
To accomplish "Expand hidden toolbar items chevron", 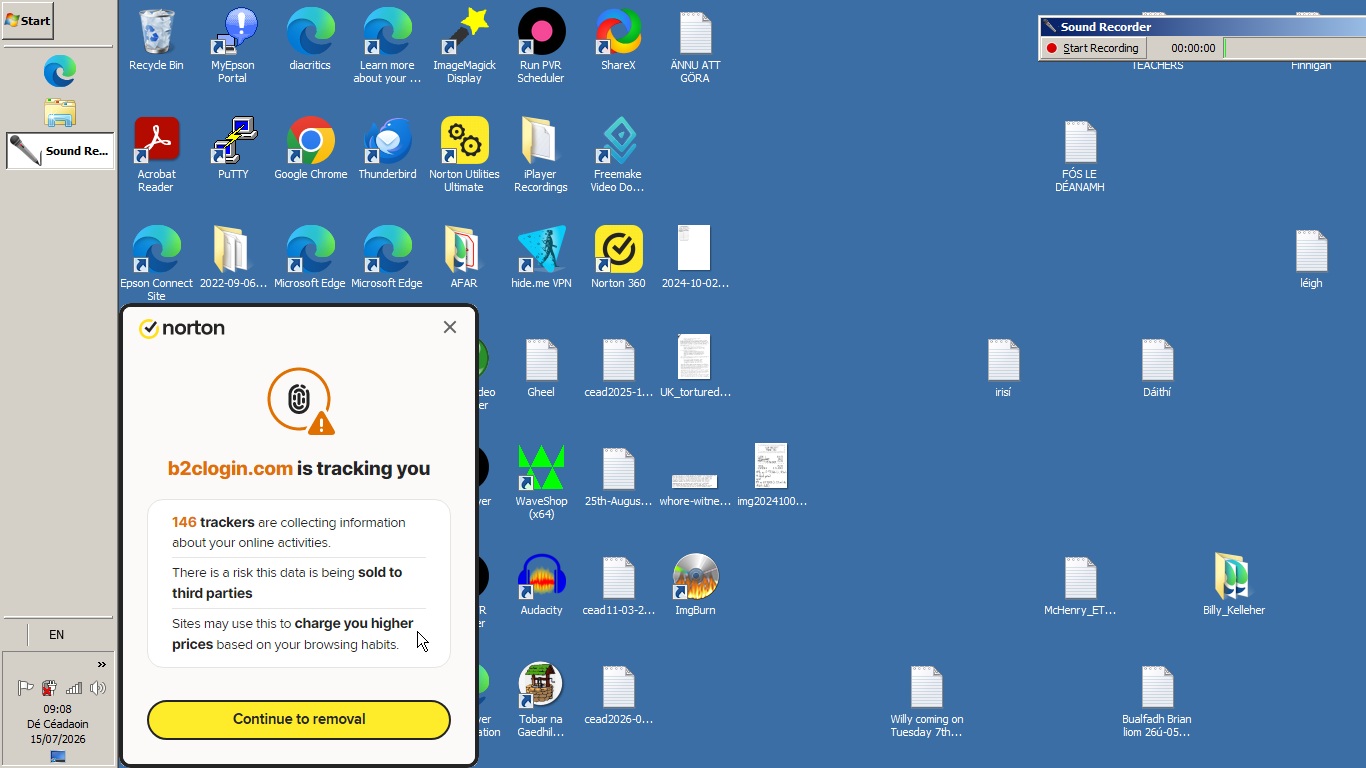I will click(101, 664).
